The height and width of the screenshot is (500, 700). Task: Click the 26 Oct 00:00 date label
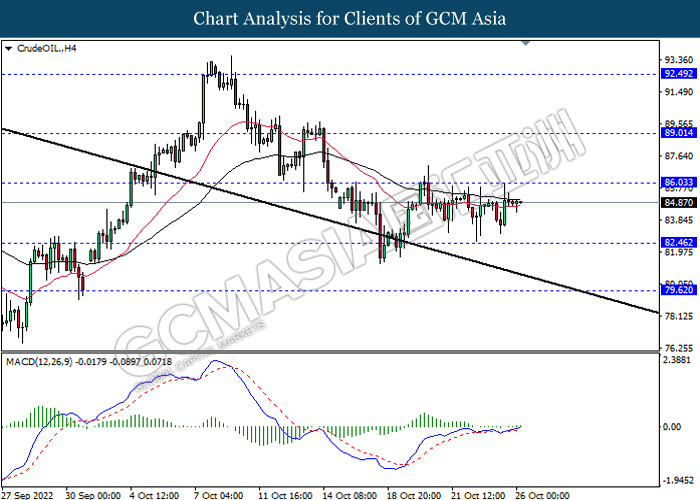click(x=542, y=495)
